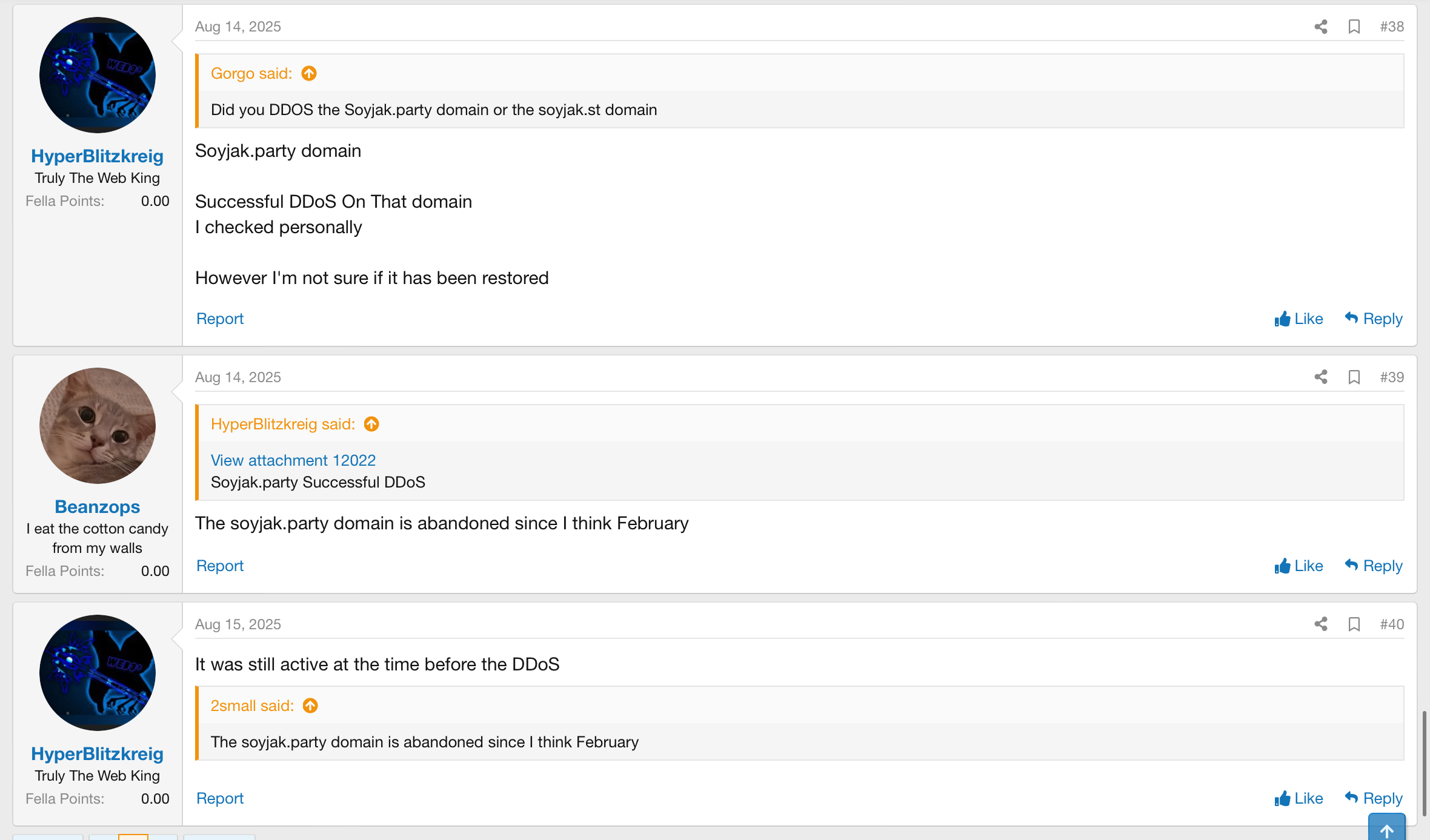
Task: Open View attachment 12022 link
Action: pos(293,460)
